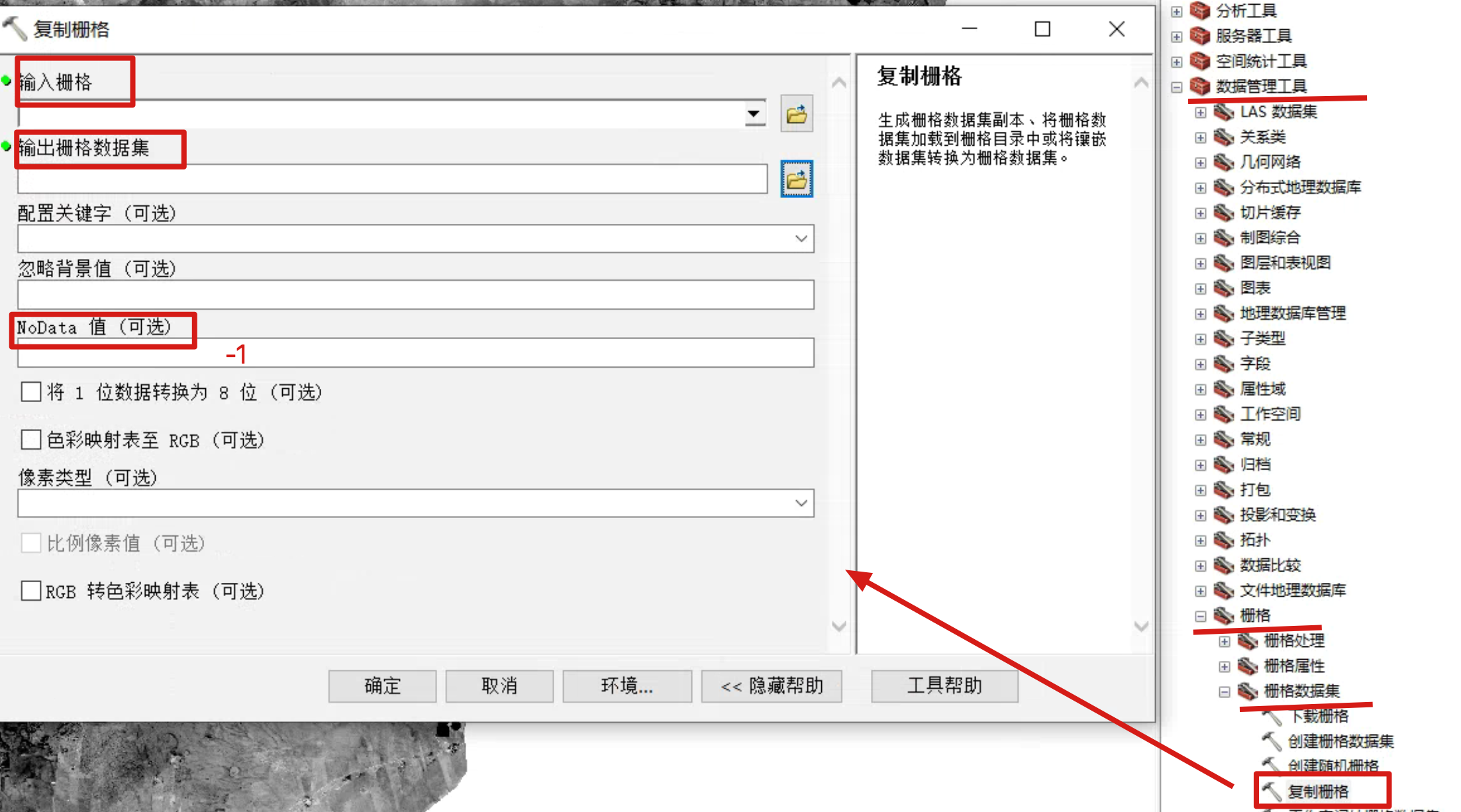The width and height of the screenshot is (1461, 812).
Task: Check the 色彩映射表至RGB checkbox
Action: (x=30, y=439)
